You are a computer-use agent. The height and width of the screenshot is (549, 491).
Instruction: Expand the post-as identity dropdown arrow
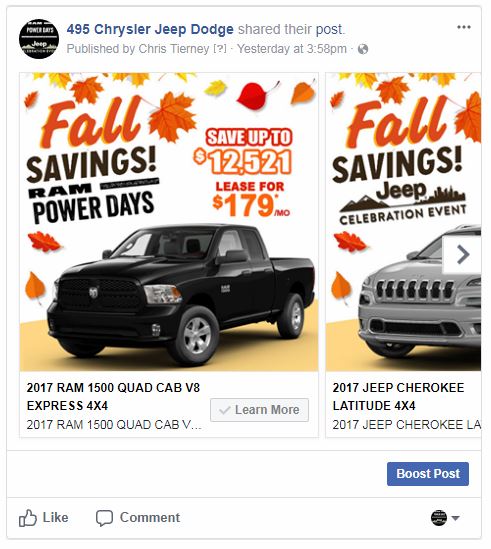coord(455,518)
